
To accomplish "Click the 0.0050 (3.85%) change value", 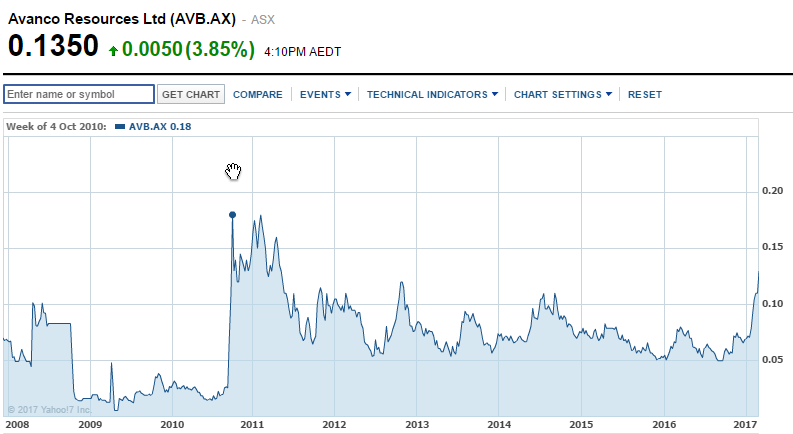I will coord(188,49).
